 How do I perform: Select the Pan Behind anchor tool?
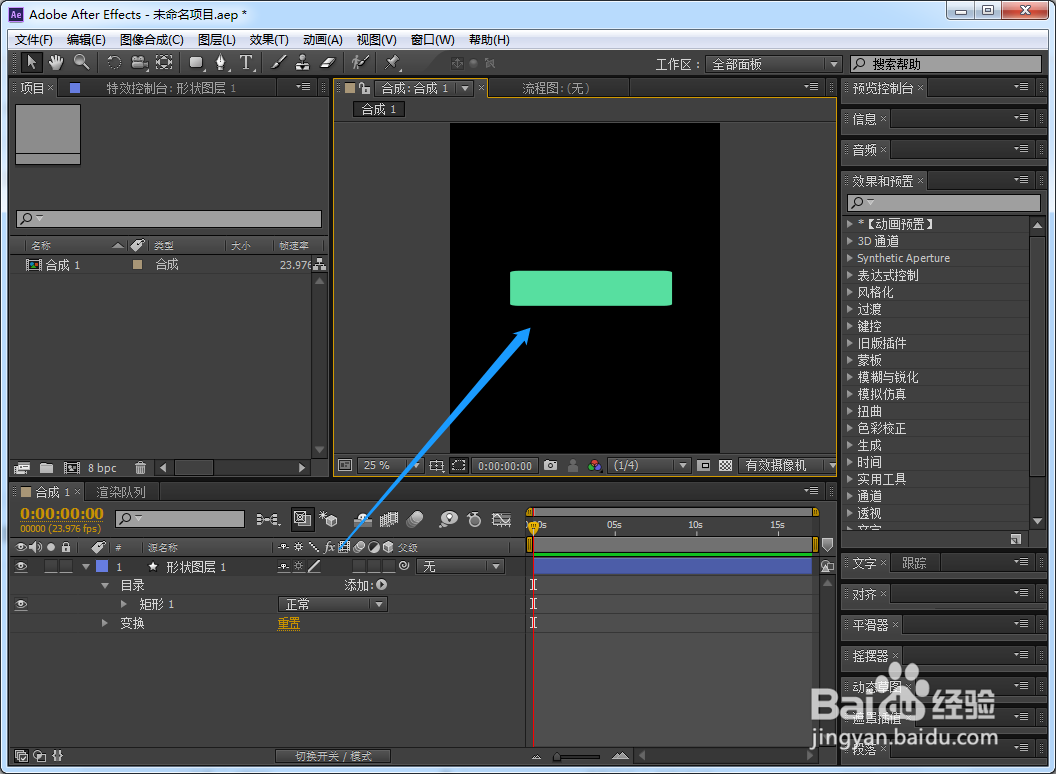click(x=164, y=63)
